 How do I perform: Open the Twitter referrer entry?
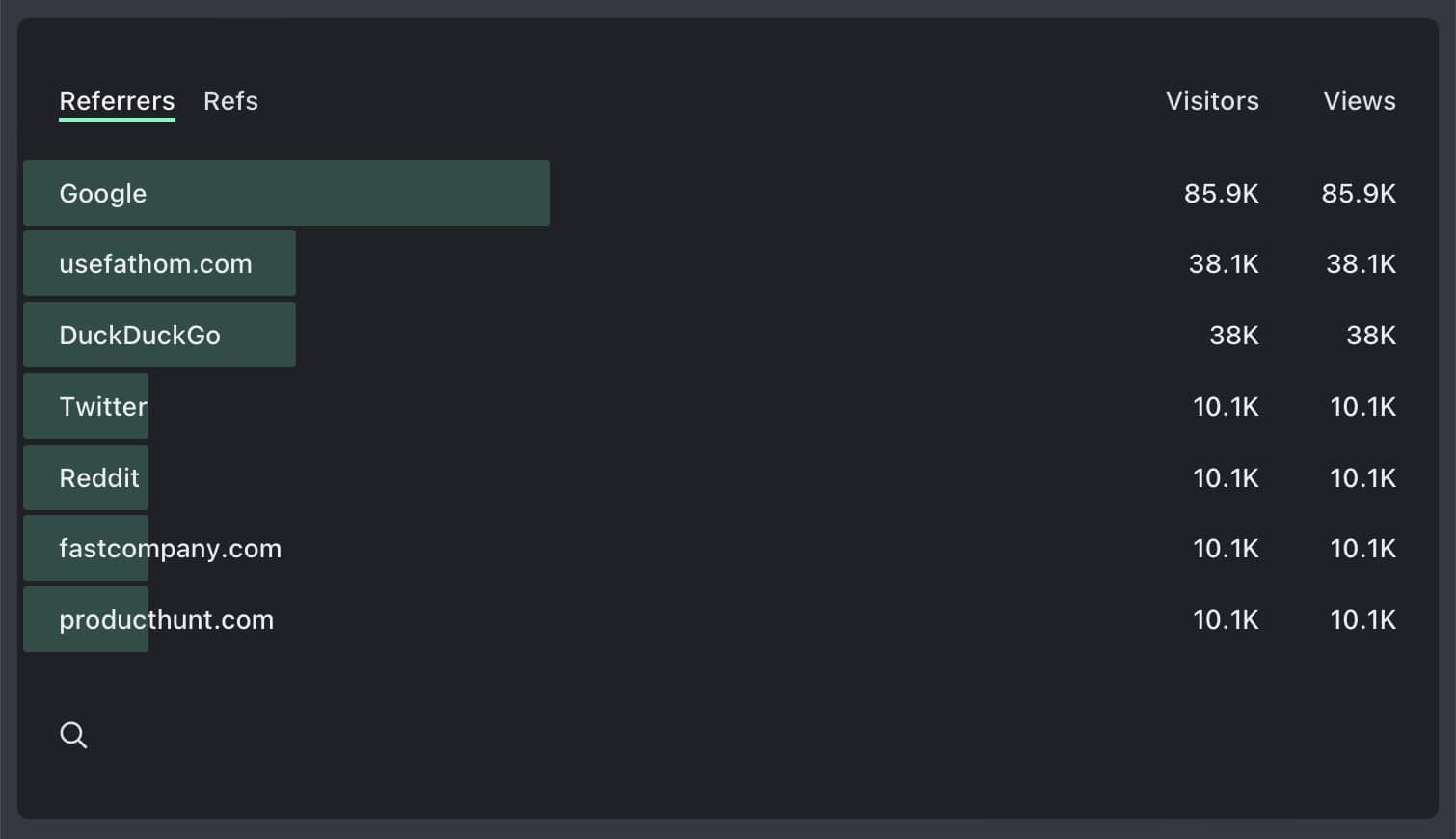click(x=86, y=406)
